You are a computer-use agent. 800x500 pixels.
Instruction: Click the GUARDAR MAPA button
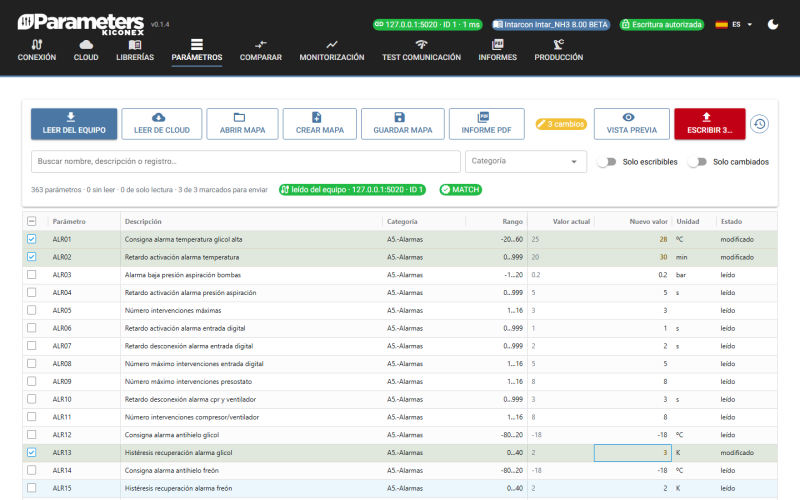coord(403,124)
